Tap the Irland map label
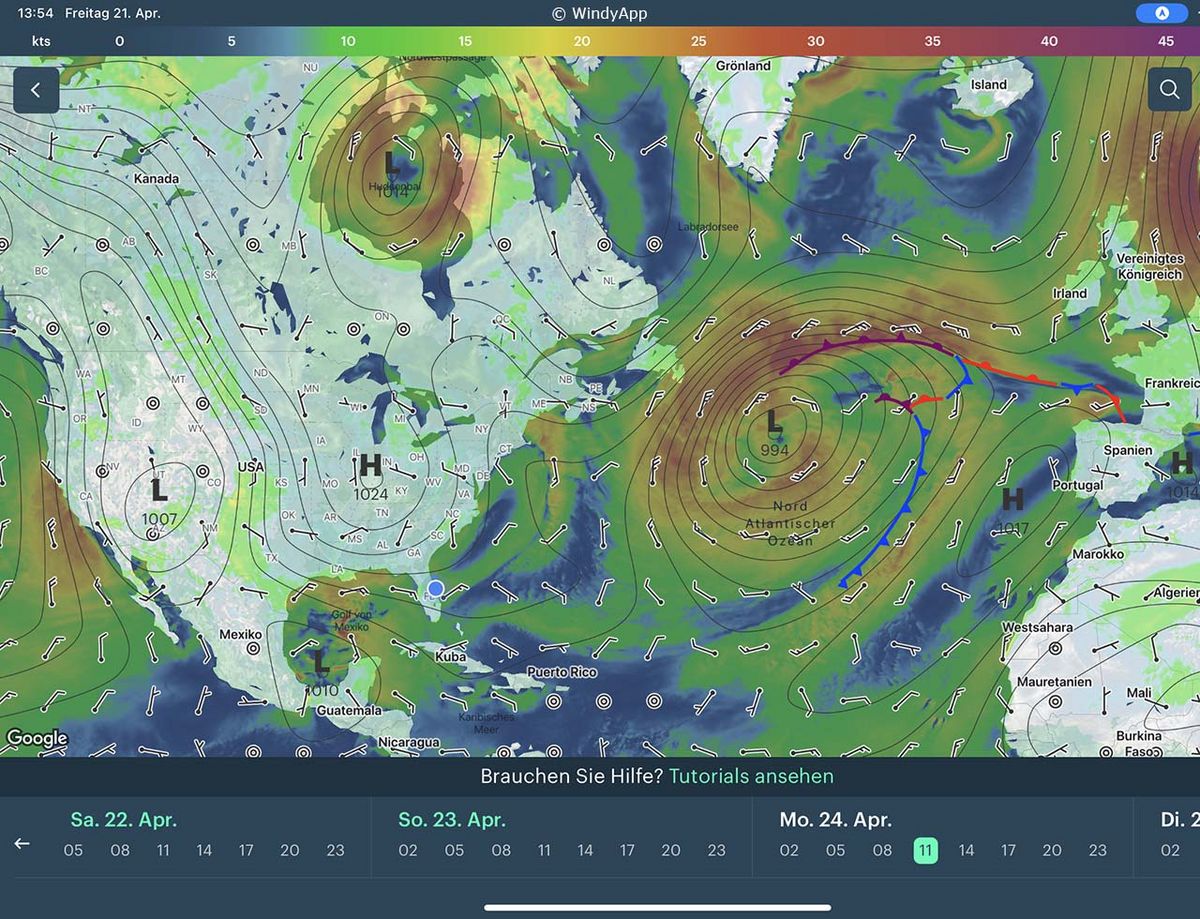Image resolution: width=1200 pixels, height=919 pixels. pos(1069,293)
